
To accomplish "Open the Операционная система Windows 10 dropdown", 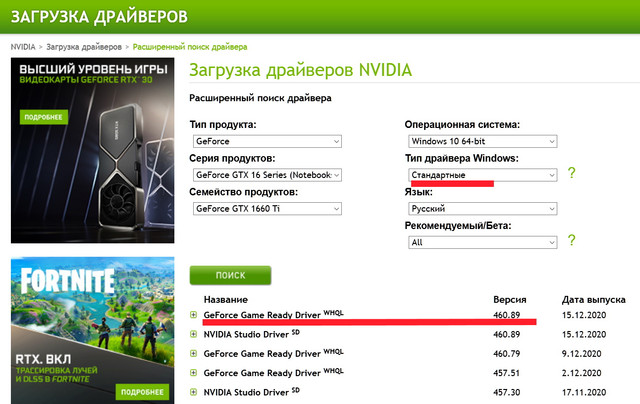I will pos(482,141).
